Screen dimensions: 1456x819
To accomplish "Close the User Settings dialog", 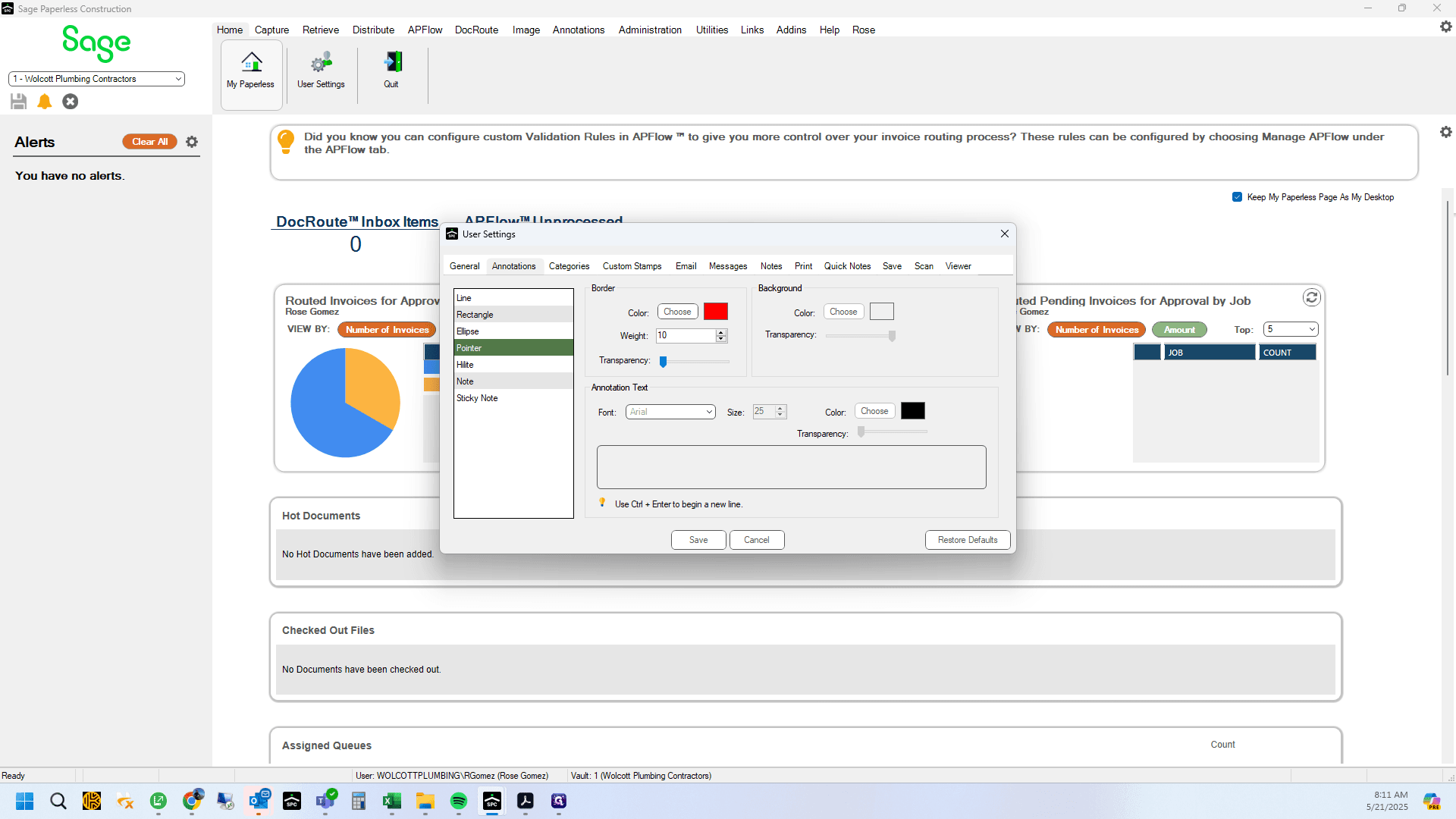I will (x=1005, y=234).
